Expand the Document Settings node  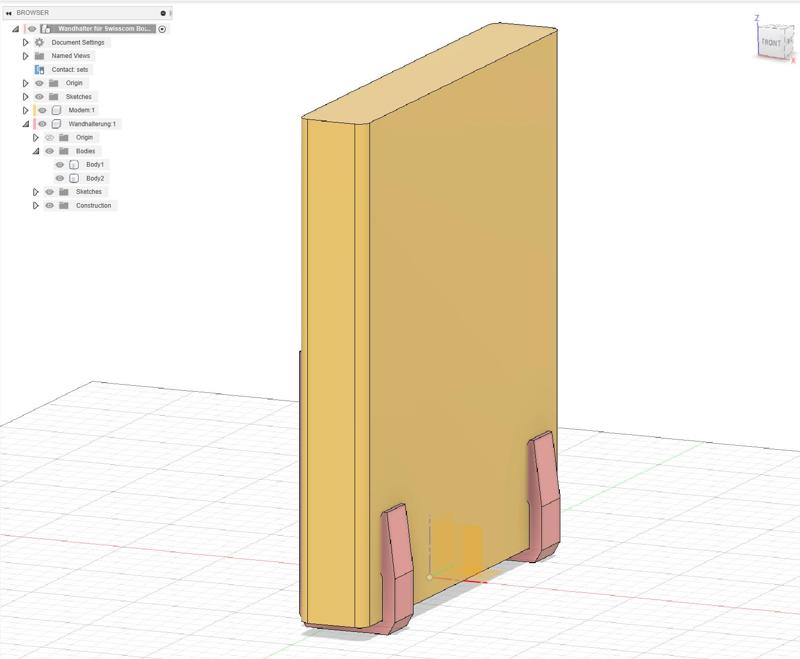tap(26, 42)
